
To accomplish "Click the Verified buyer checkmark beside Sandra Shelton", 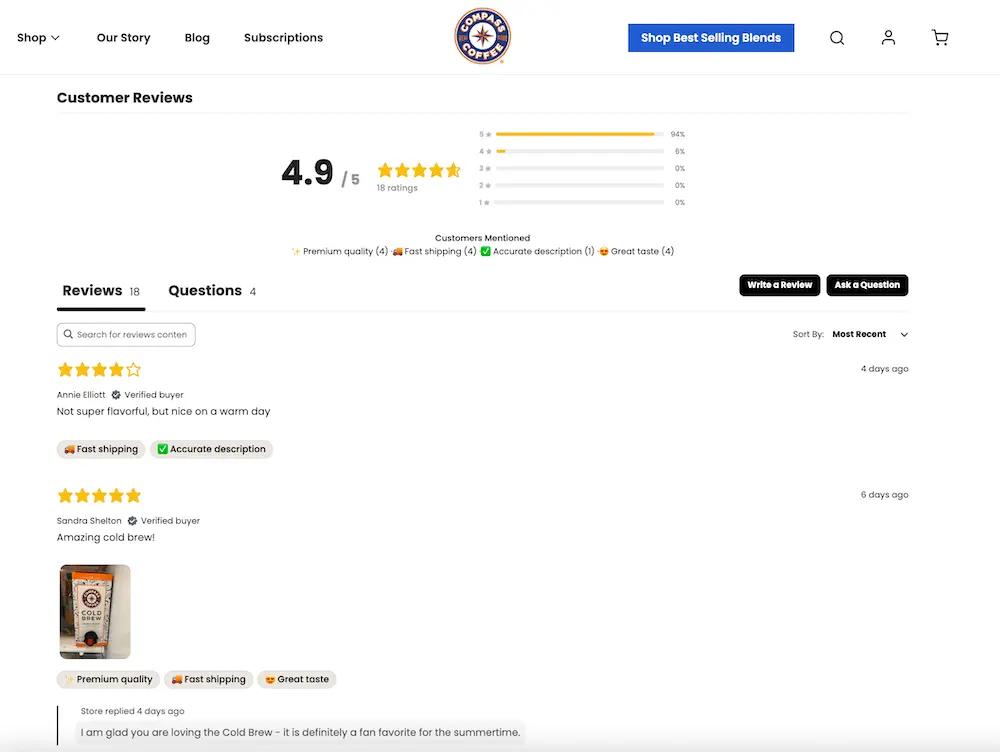I will click(131, 520).
